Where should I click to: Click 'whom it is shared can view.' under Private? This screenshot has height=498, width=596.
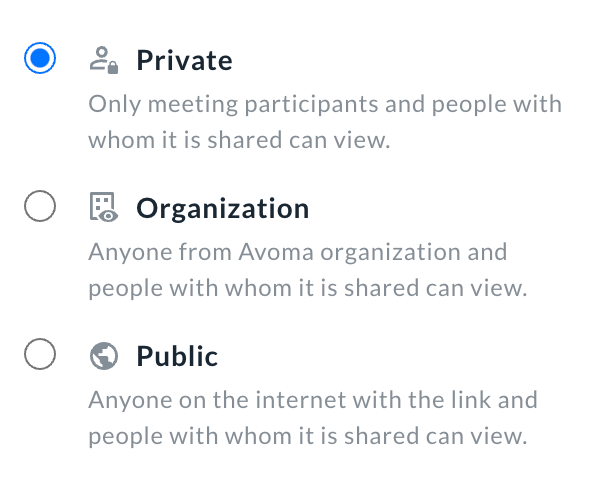[x=239, y=140]
